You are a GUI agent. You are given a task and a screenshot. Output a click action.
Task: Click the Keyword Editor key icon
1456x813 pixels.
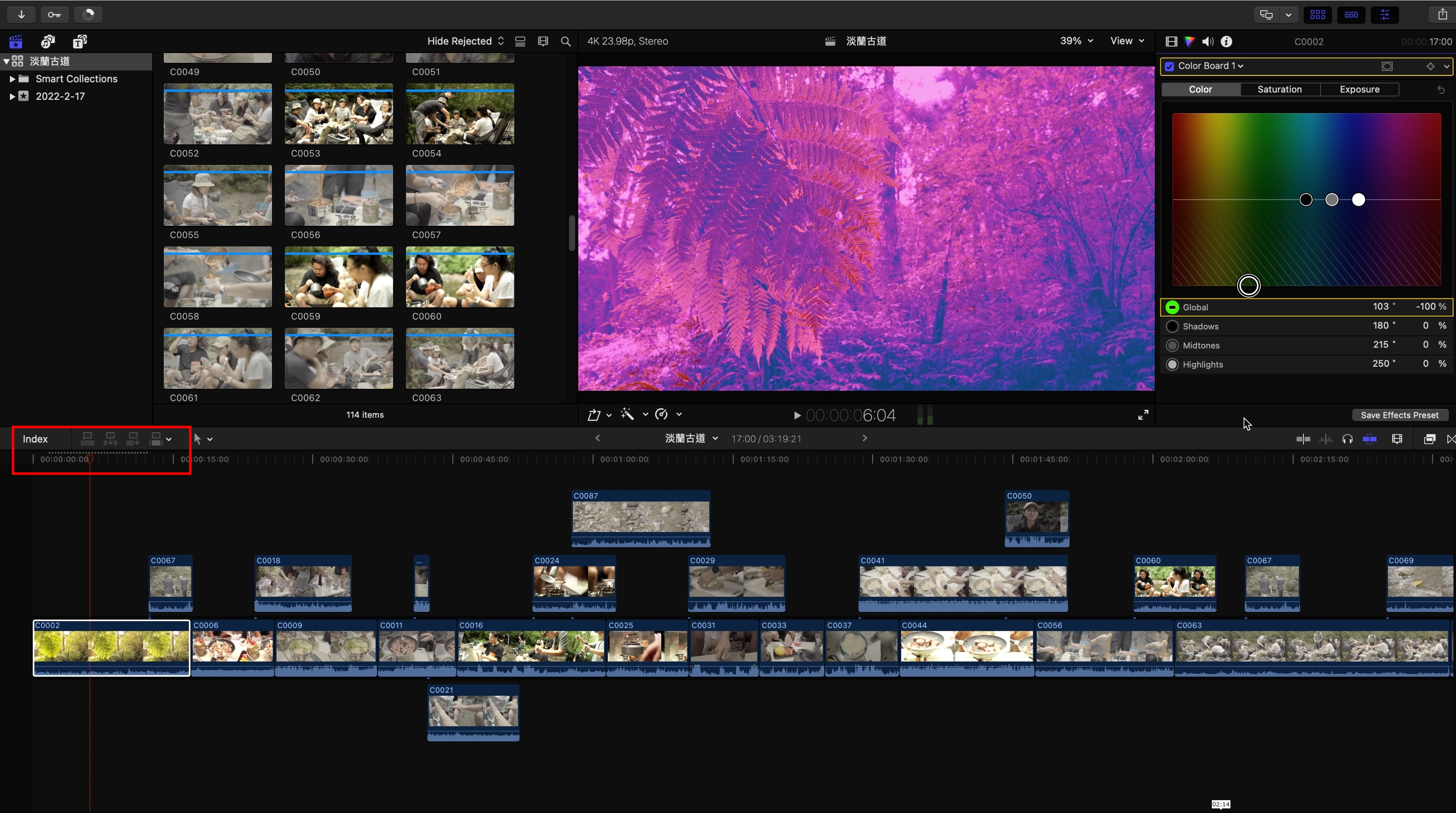54,15
